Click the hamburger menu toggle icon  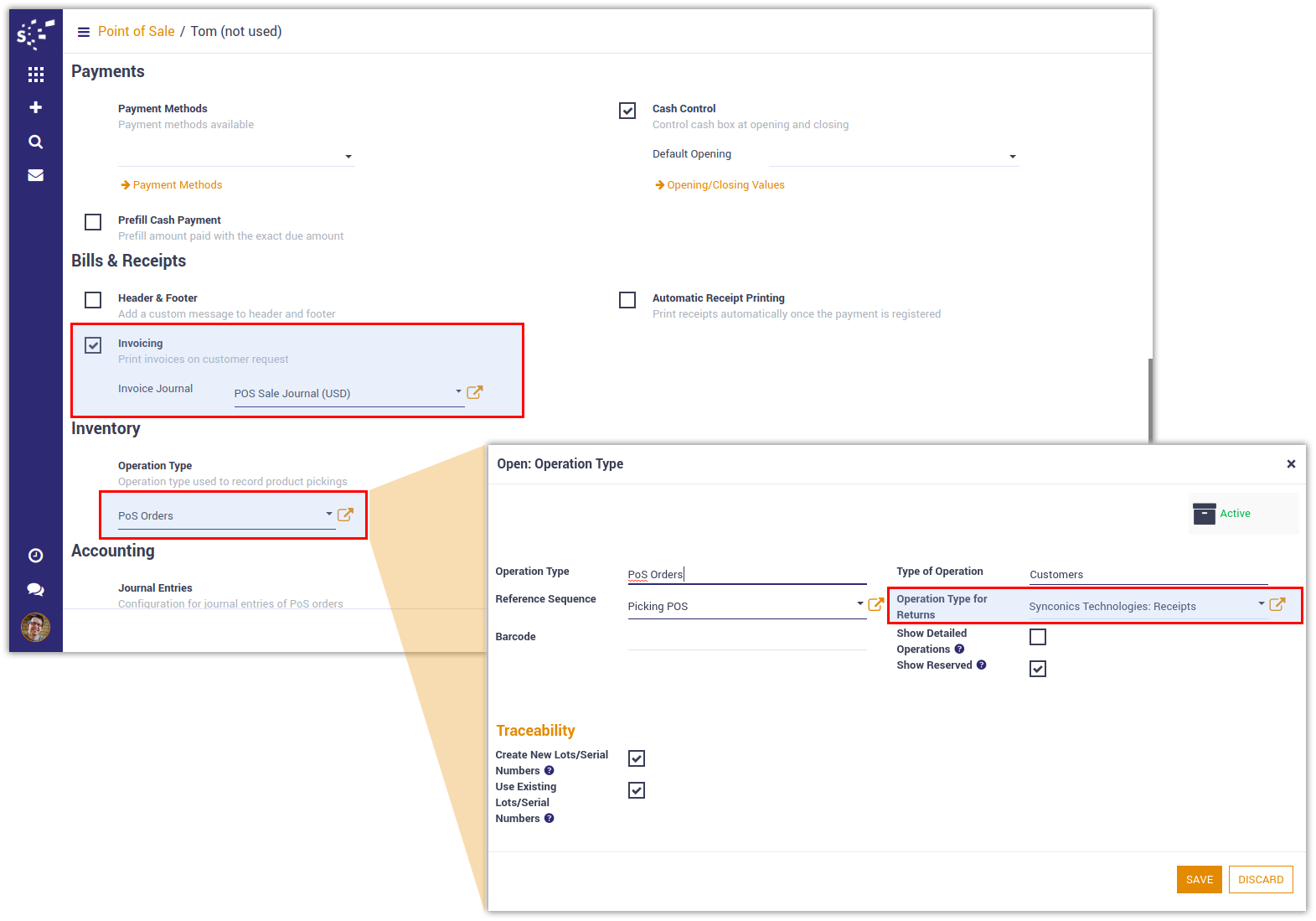click(84, 32)
